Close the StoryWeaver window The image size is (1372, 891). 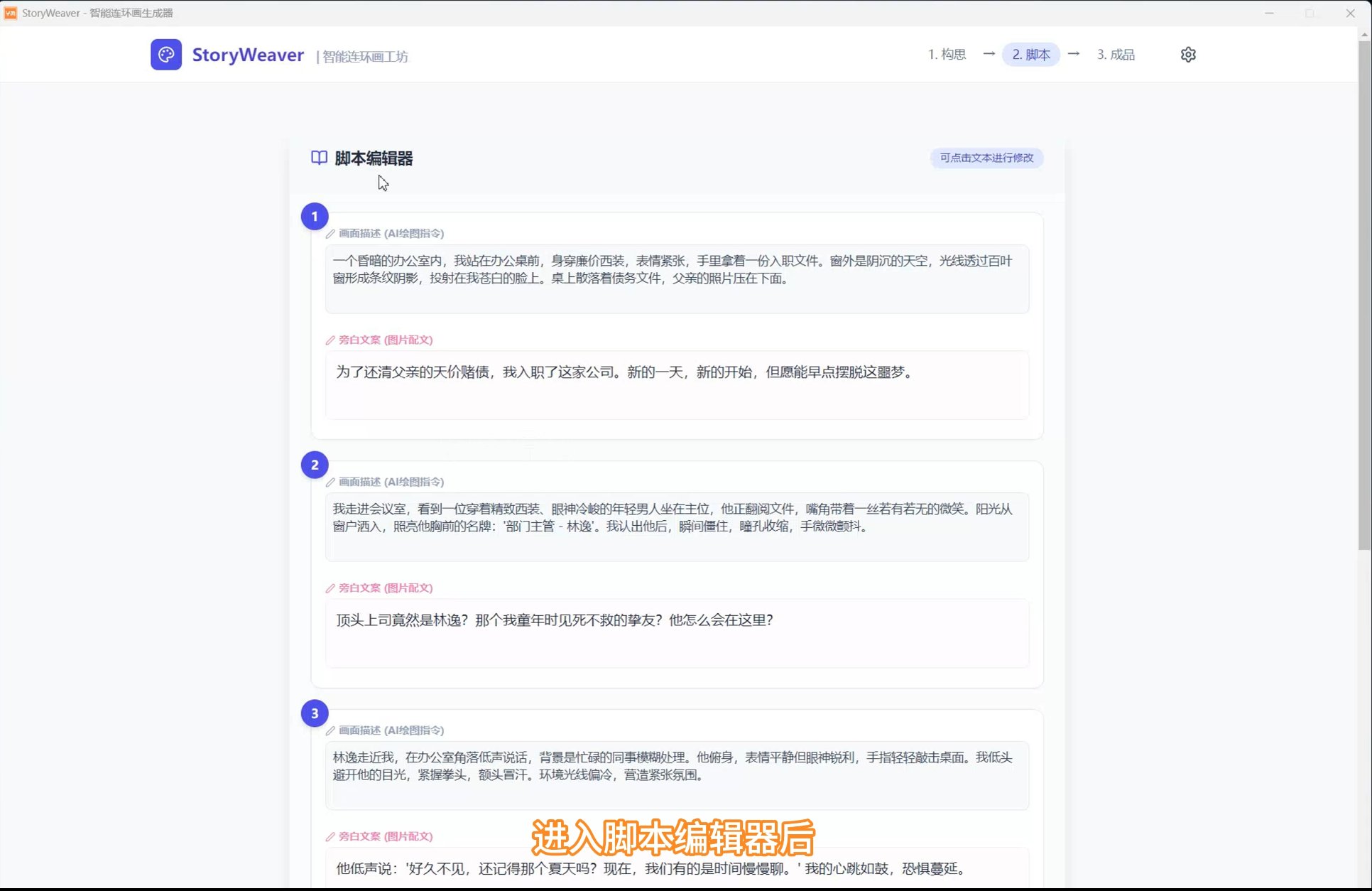point(1351,13)
